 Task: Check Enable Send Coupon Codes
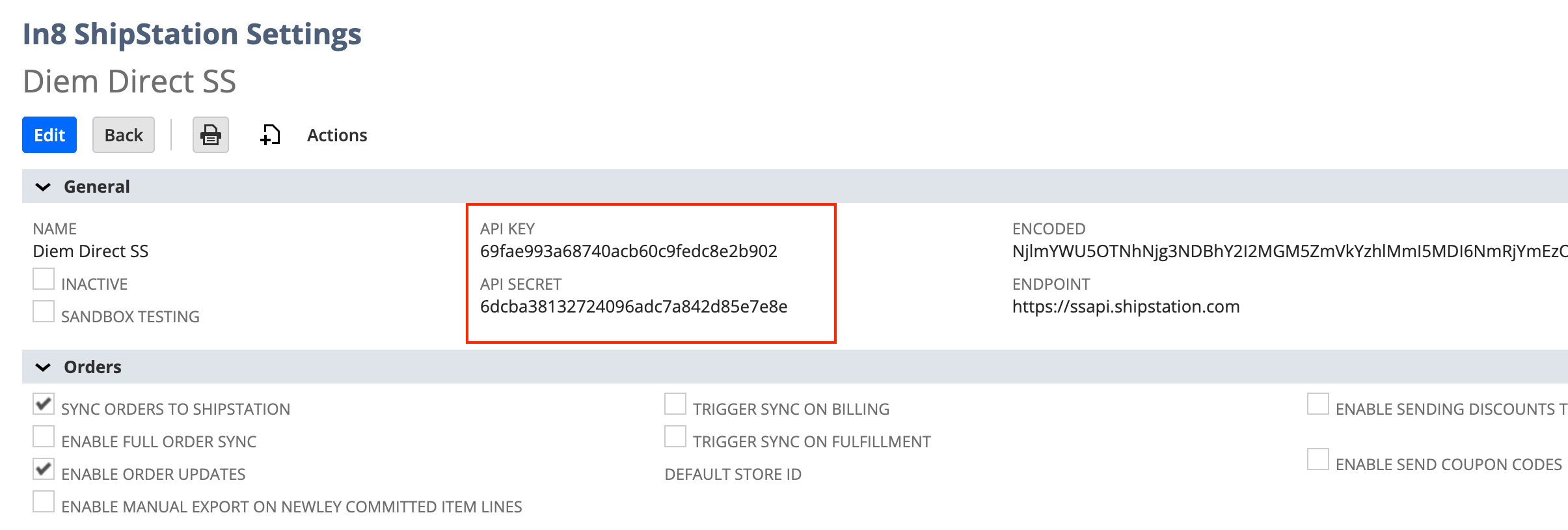(x=1318, y=460)
